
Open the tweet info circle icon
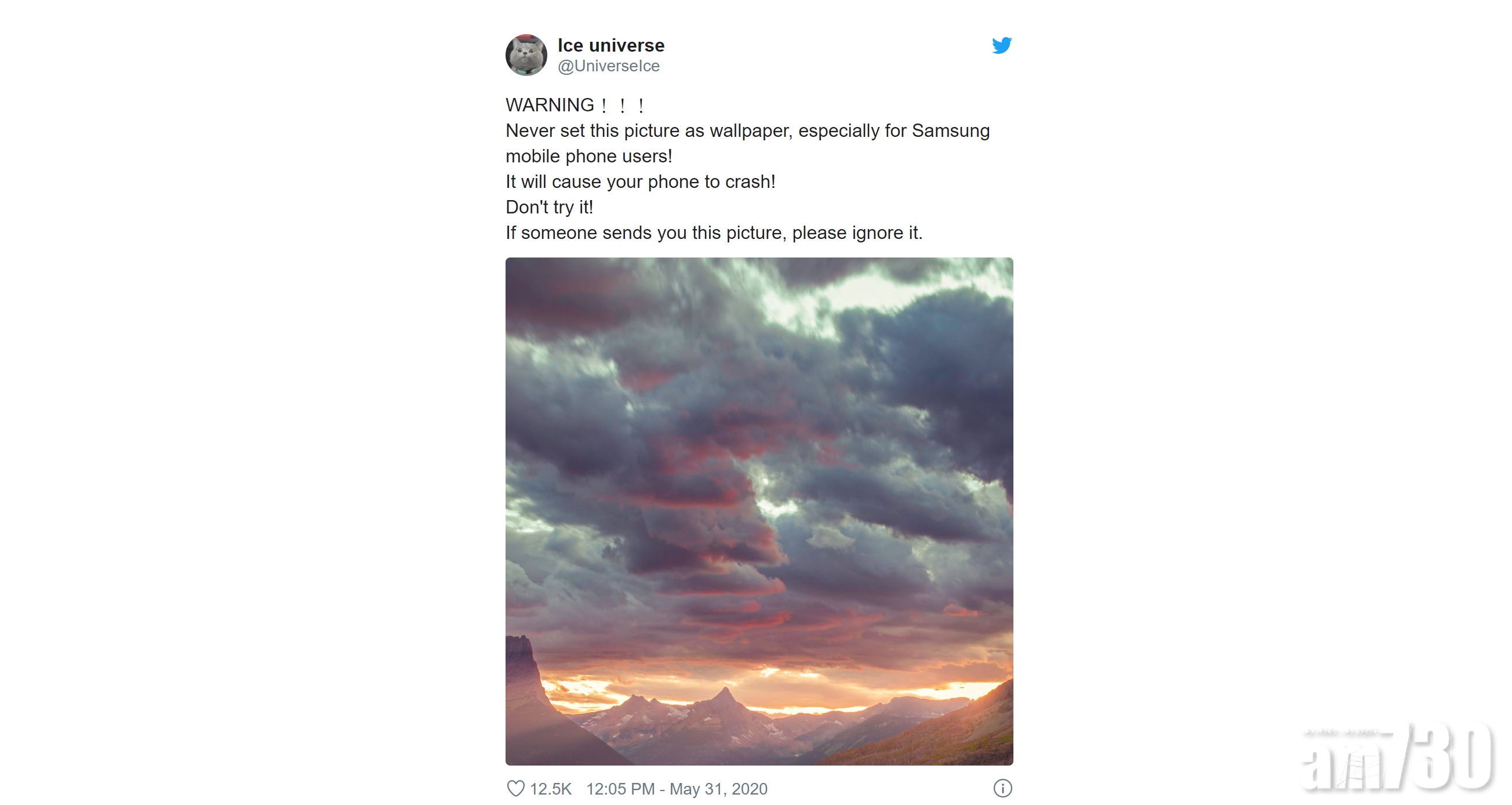[x=1002, y=788]
